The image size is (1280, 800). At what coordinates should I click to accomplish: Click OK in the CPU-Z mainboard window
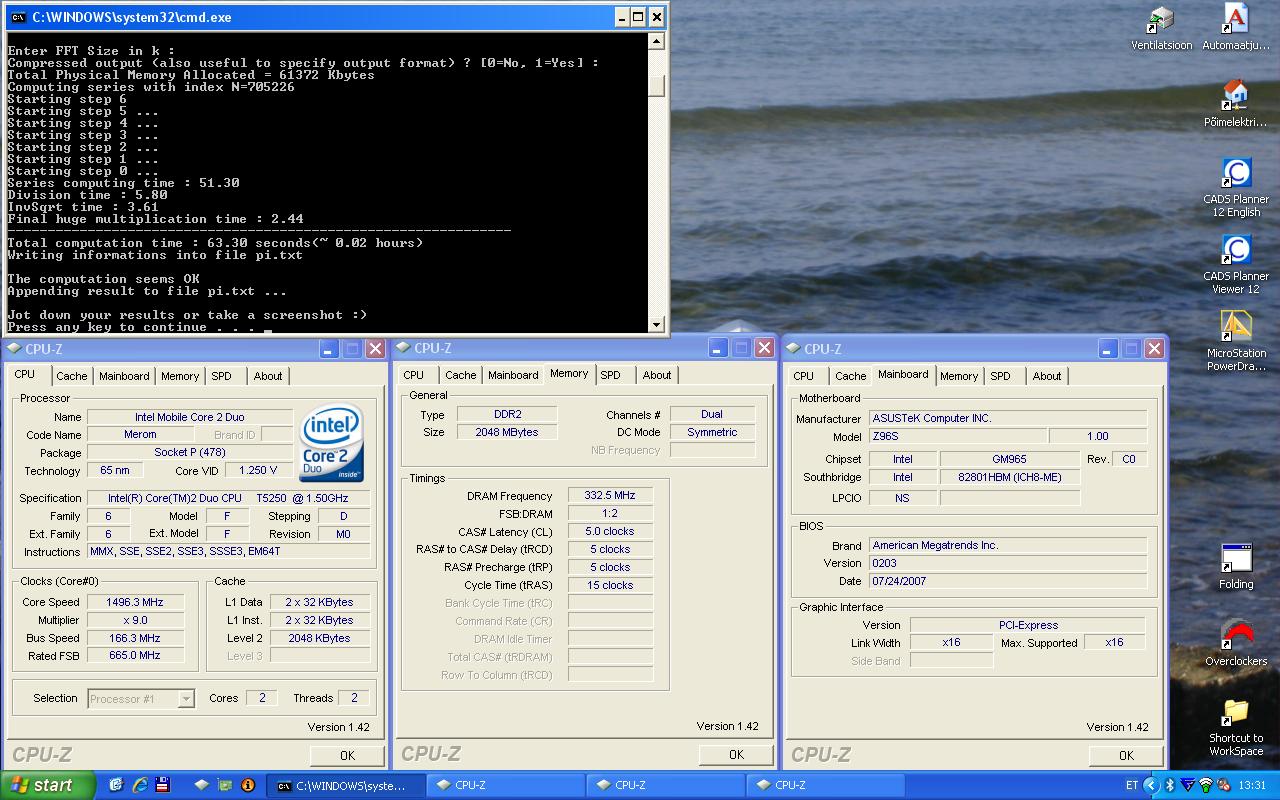tap(1126, 755)
